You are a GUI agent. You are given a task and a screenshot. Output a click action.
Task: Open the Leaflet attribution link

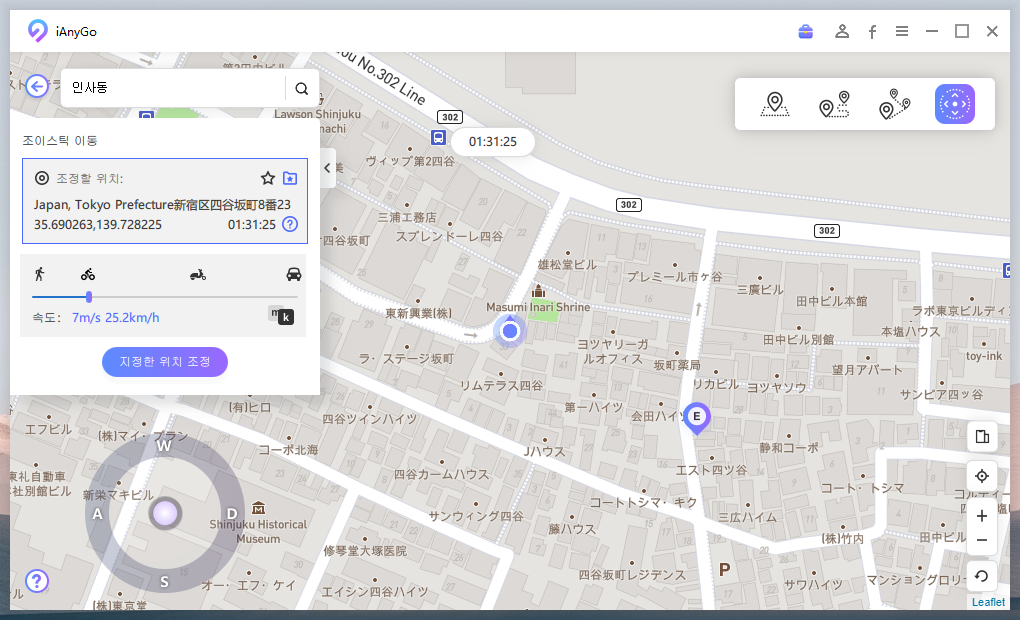(x=988, y=602)
